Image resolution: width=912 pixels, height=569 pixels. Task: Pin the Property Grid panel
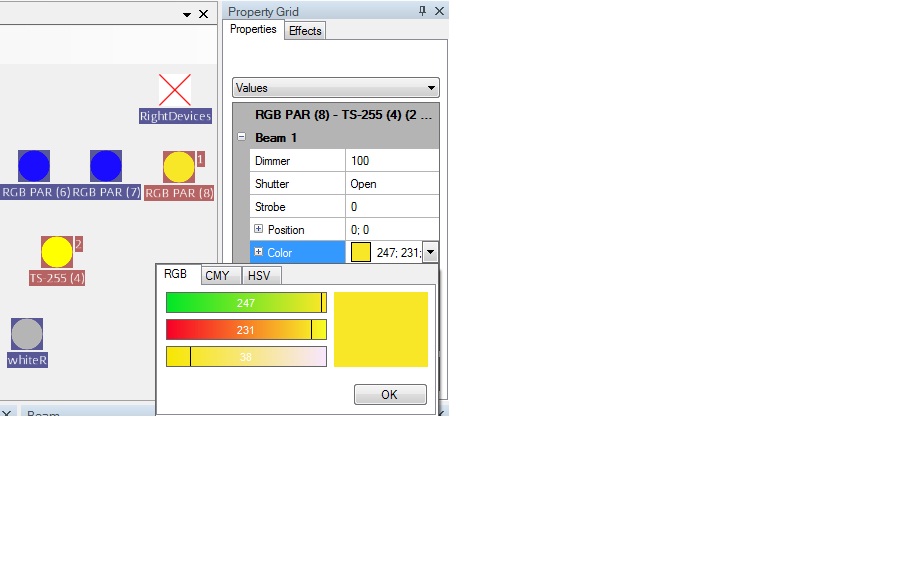pyautogui.click(x=422, y=11)
